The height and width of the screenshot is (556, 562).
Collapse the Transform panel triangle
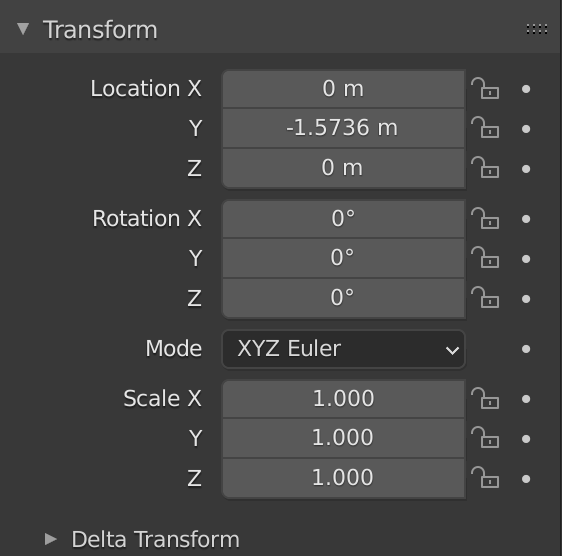click(x=23, y=29)
